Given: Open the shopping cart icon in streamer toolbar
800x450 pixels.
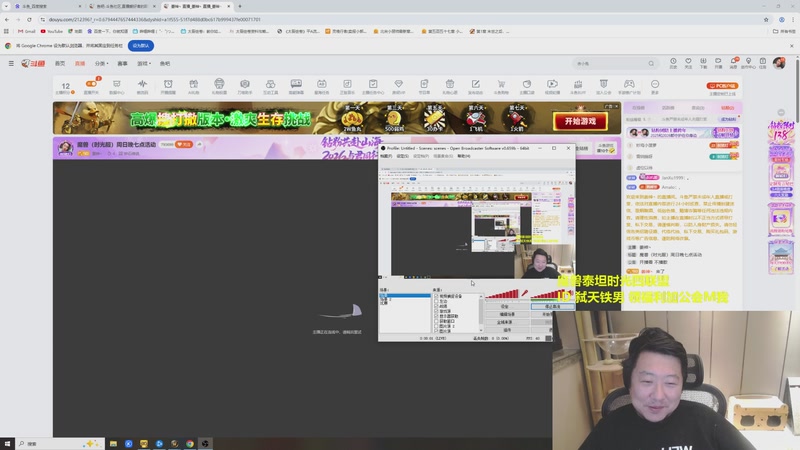Looking at the screenshot, I should pyautogui.click(x=501, y=84).
